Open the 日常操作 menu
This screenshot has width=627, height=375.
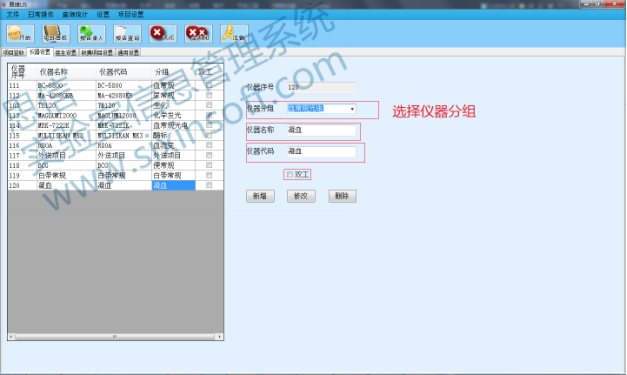[40, 14]
